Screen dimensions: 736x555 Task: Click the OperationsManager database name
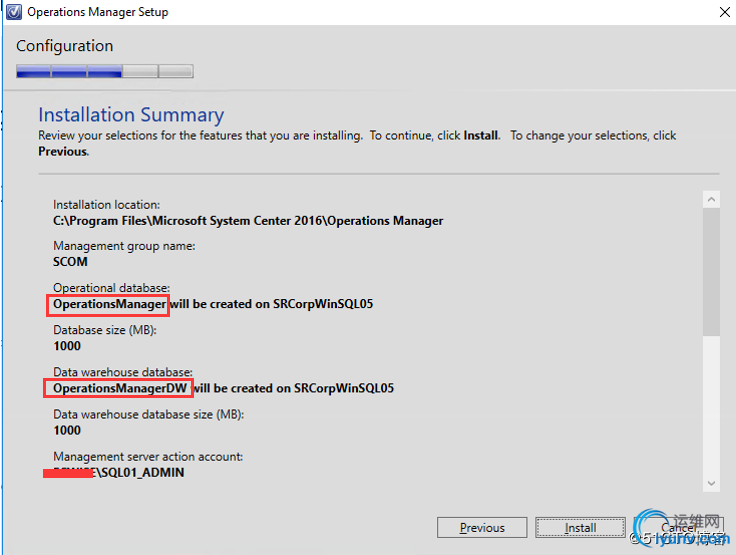pyautogui.click(x=109, y=304)
